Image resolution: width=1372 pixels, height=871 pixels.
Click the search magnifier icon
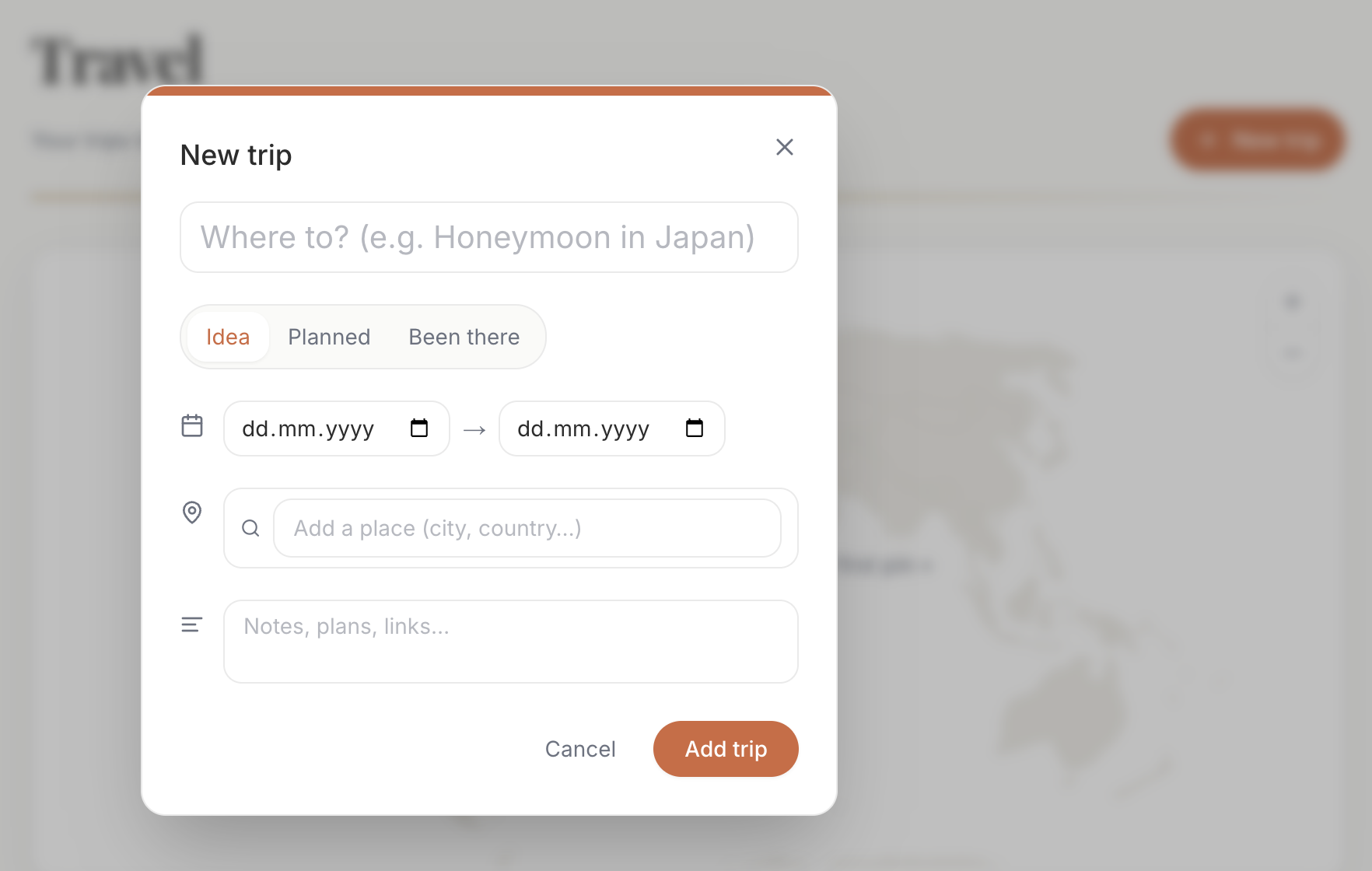tap(250, 528)
